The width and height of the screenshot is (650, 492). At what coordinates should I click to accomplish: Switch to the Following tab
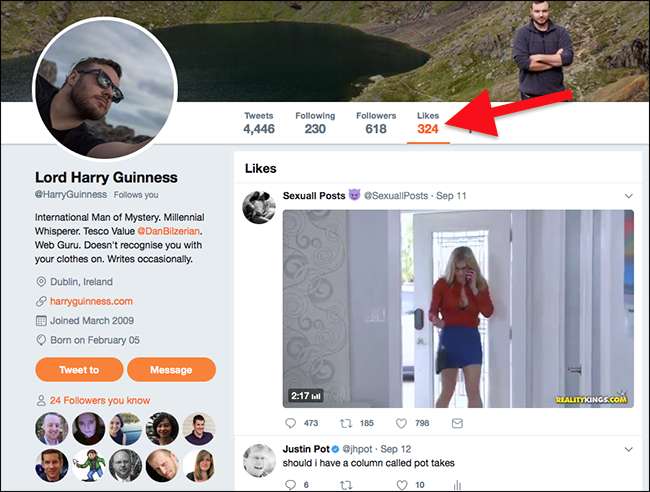point(315,123)
